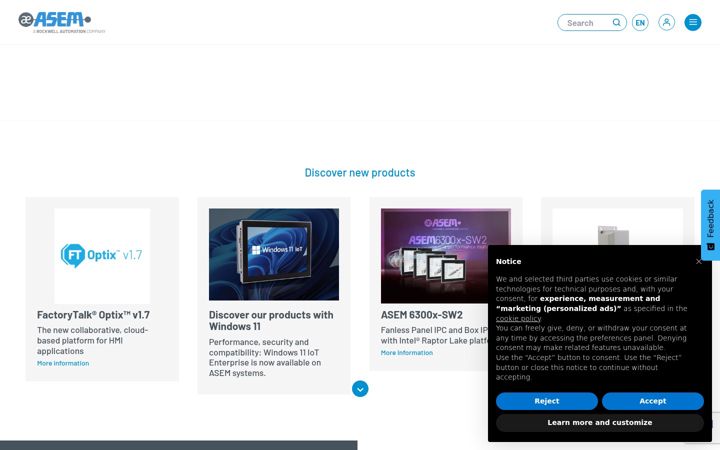Click the Windows 11 IoT product image

(x=274, y=254)
